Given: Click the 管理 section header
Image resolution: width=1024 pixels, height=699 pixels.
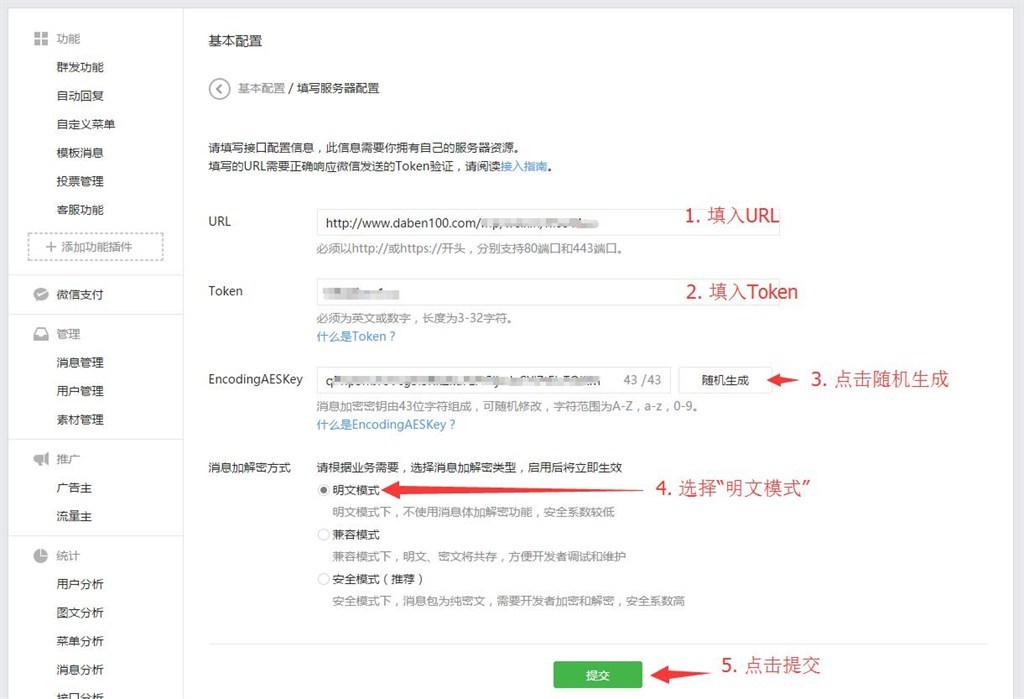Looking at the screenshot, I should point(68,334).
